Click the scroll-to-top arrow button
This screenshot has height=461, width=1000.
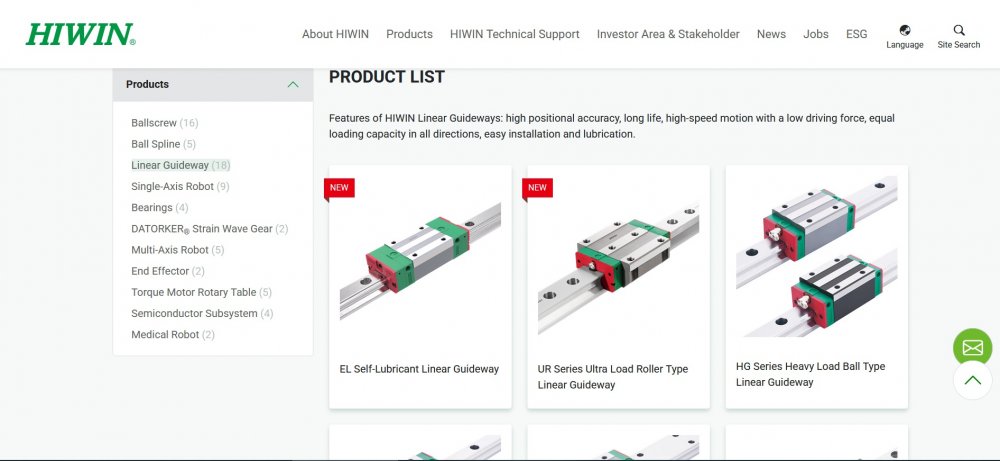(972, 380)
